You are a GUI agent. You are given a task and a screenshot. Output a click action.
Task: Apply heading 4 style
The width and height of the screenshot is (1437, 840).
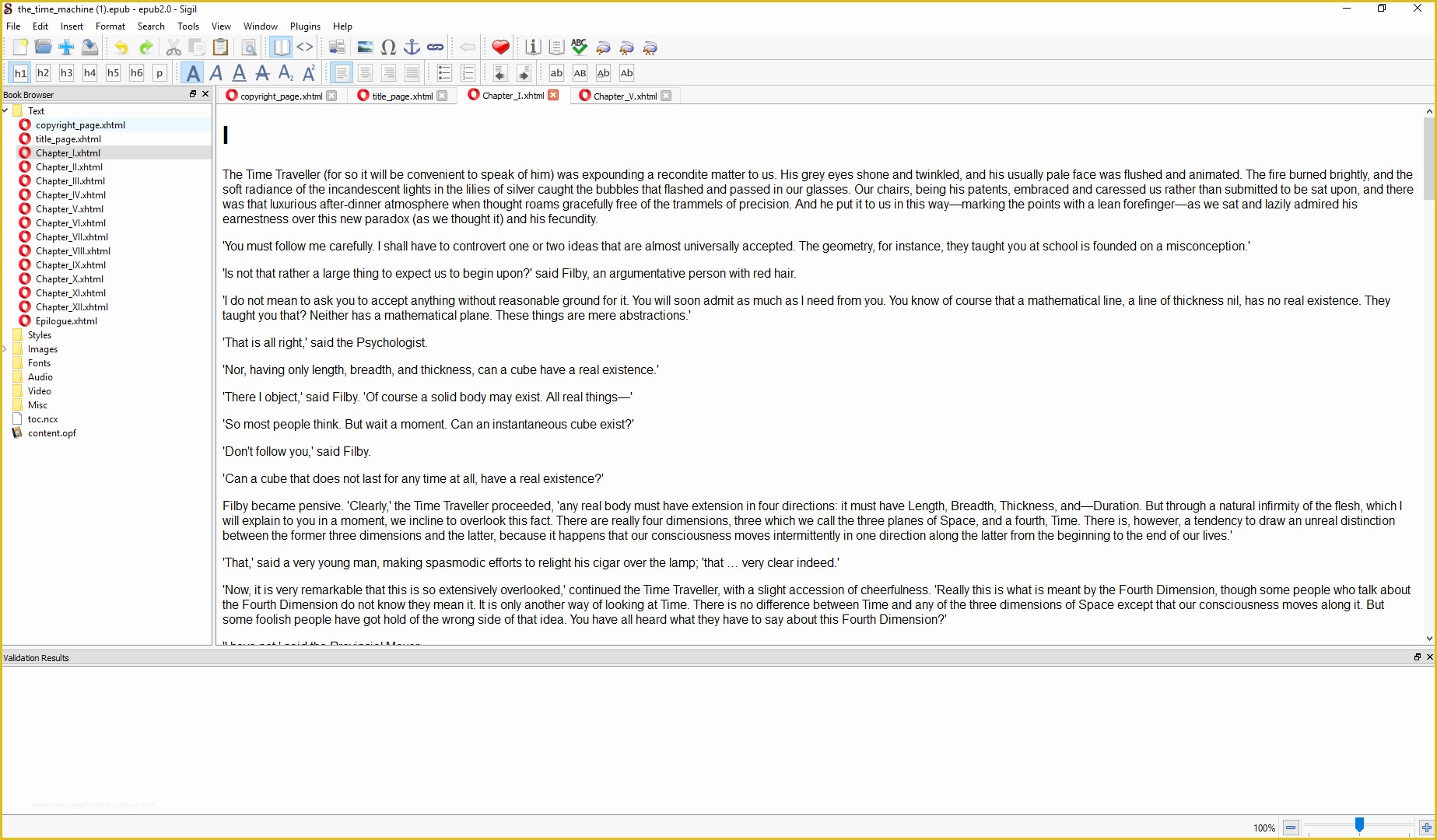click(x=90, y=73)
